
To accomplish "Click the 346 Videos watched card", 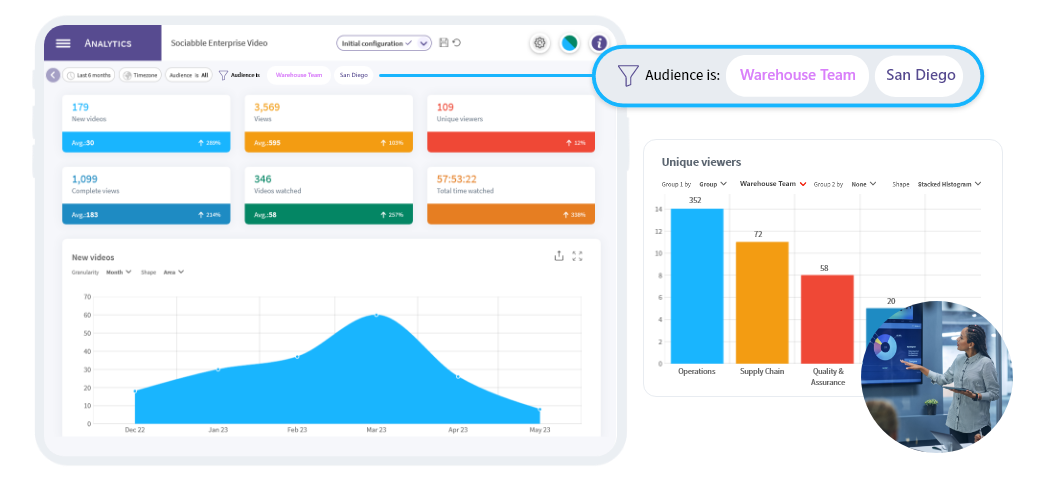I will (x=329, y=195).
